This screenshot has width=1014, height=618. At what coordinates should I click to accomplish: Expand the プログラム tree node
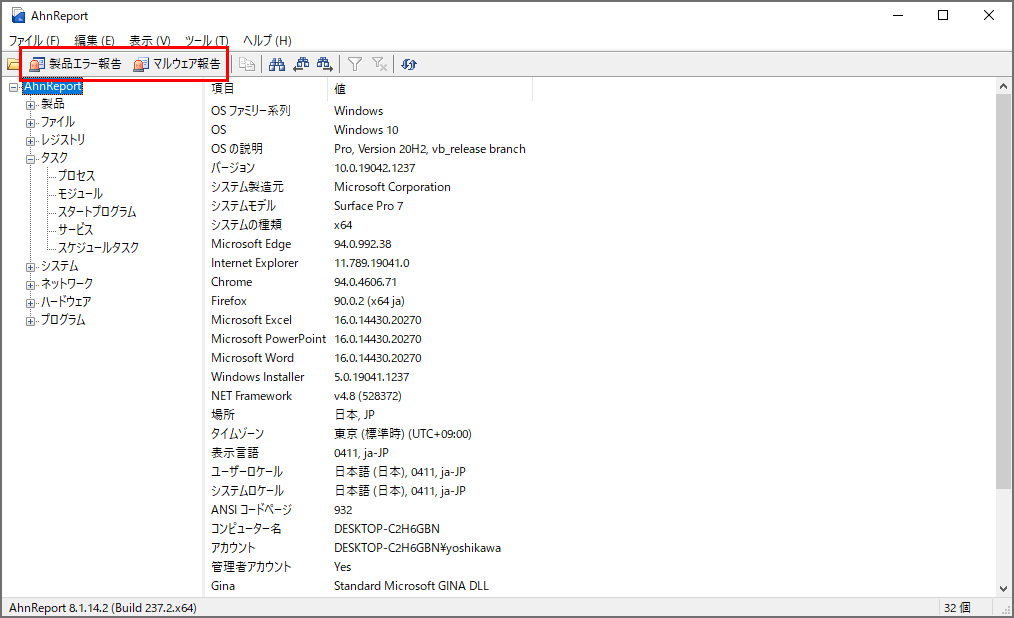(30, 321)
